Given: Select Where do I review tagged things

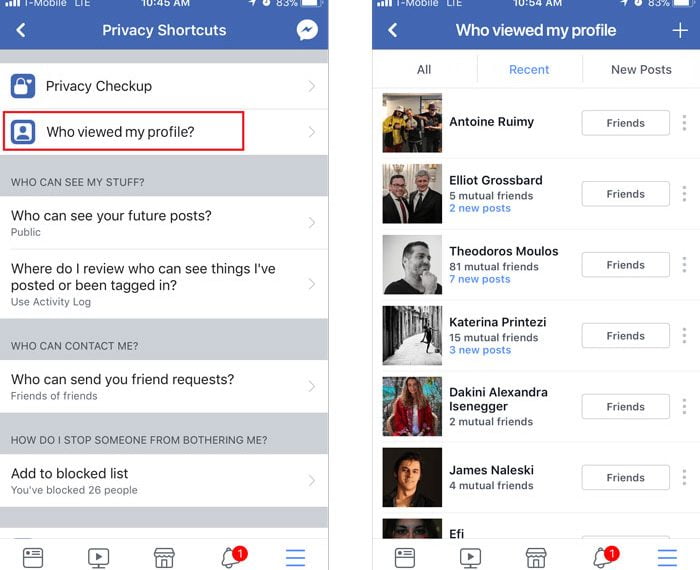Looking at the screenshot, I should (164, 284).
